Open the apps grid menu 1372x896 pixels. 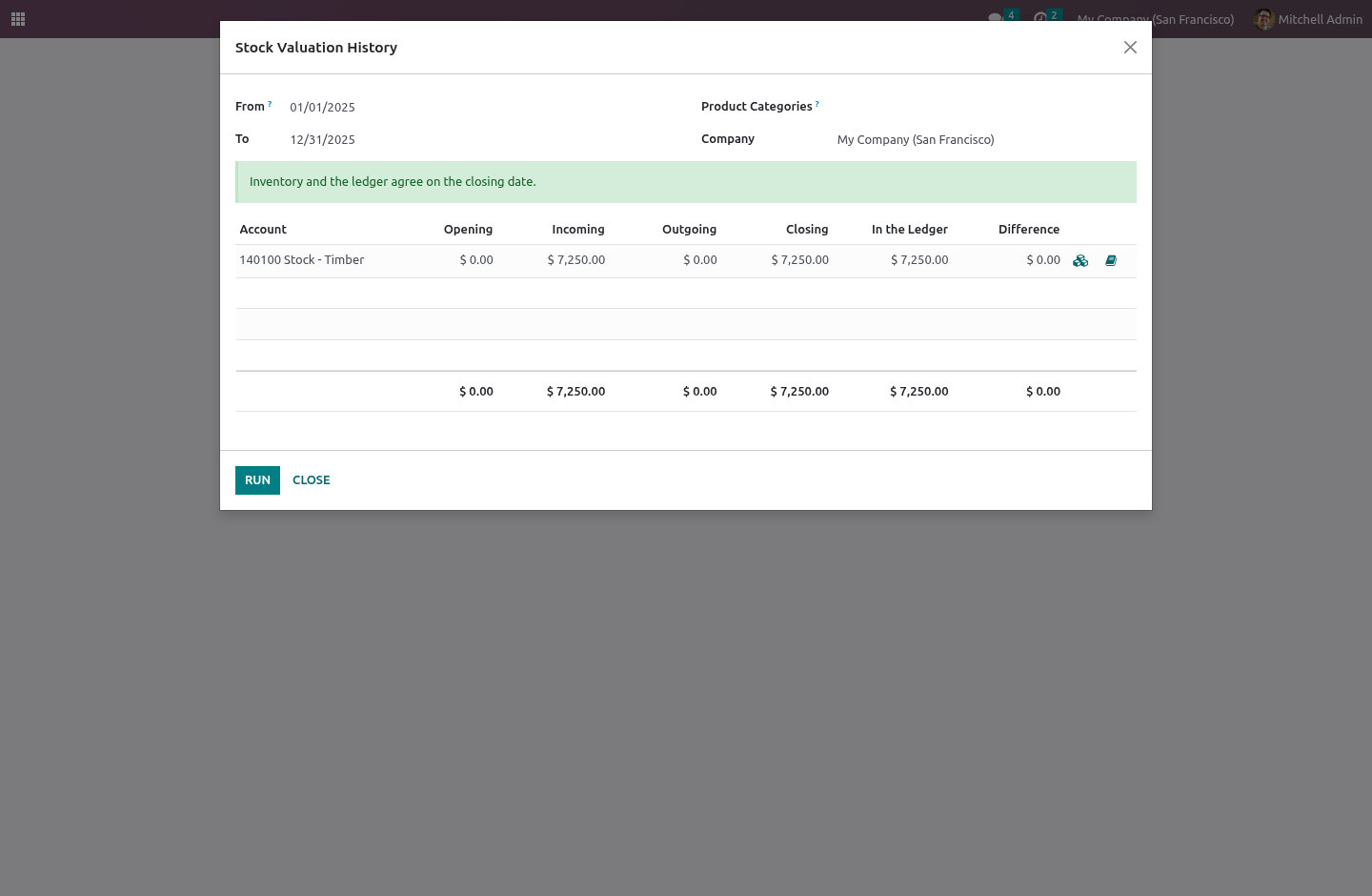pos(18,19)
